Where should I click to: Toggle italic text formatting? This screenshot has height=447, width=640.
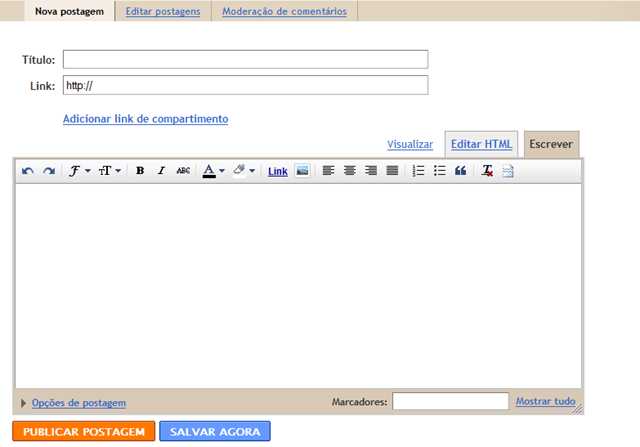click(x=161, y=171)
